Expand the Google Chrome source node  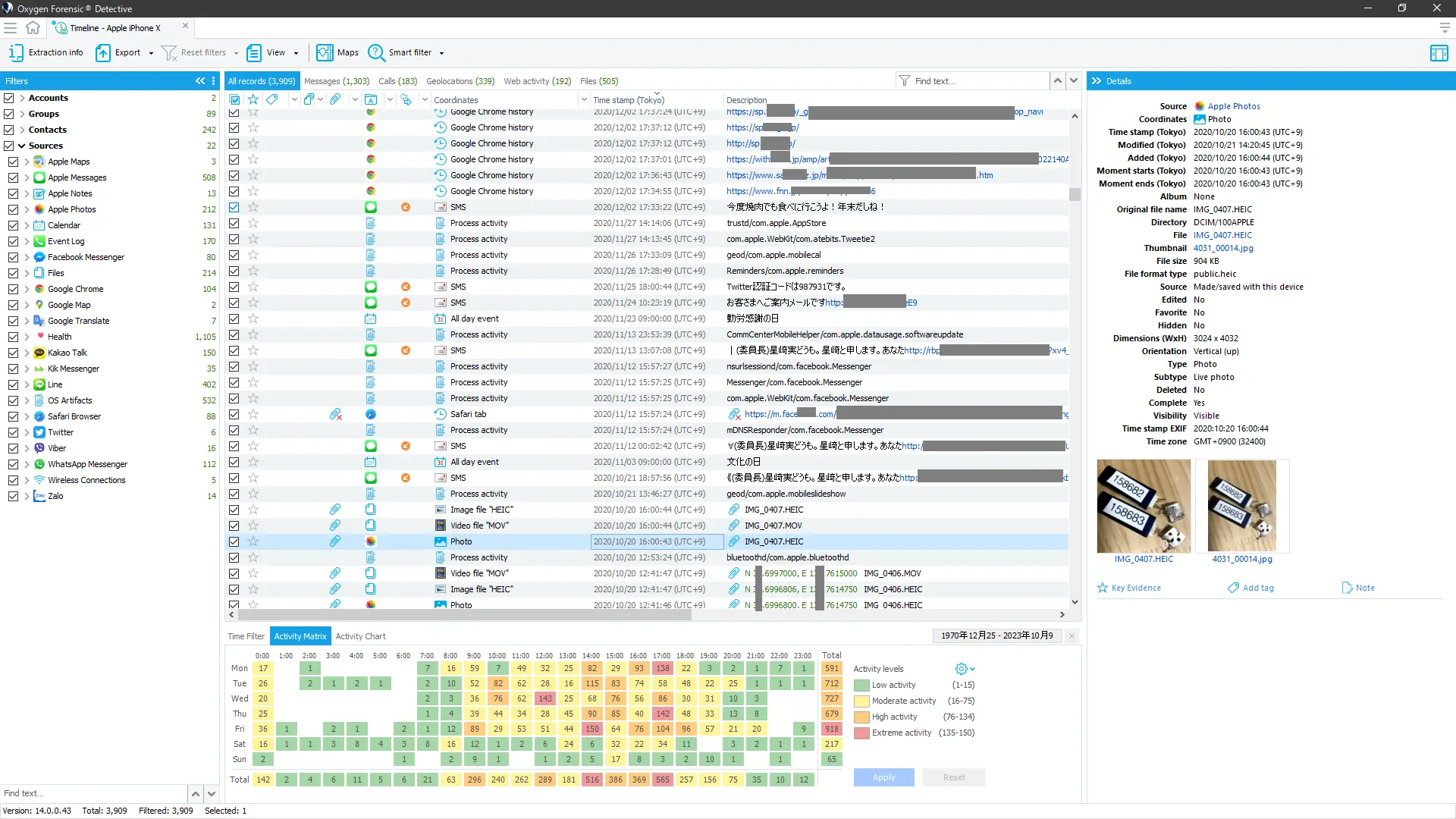[x=27, y=289]
